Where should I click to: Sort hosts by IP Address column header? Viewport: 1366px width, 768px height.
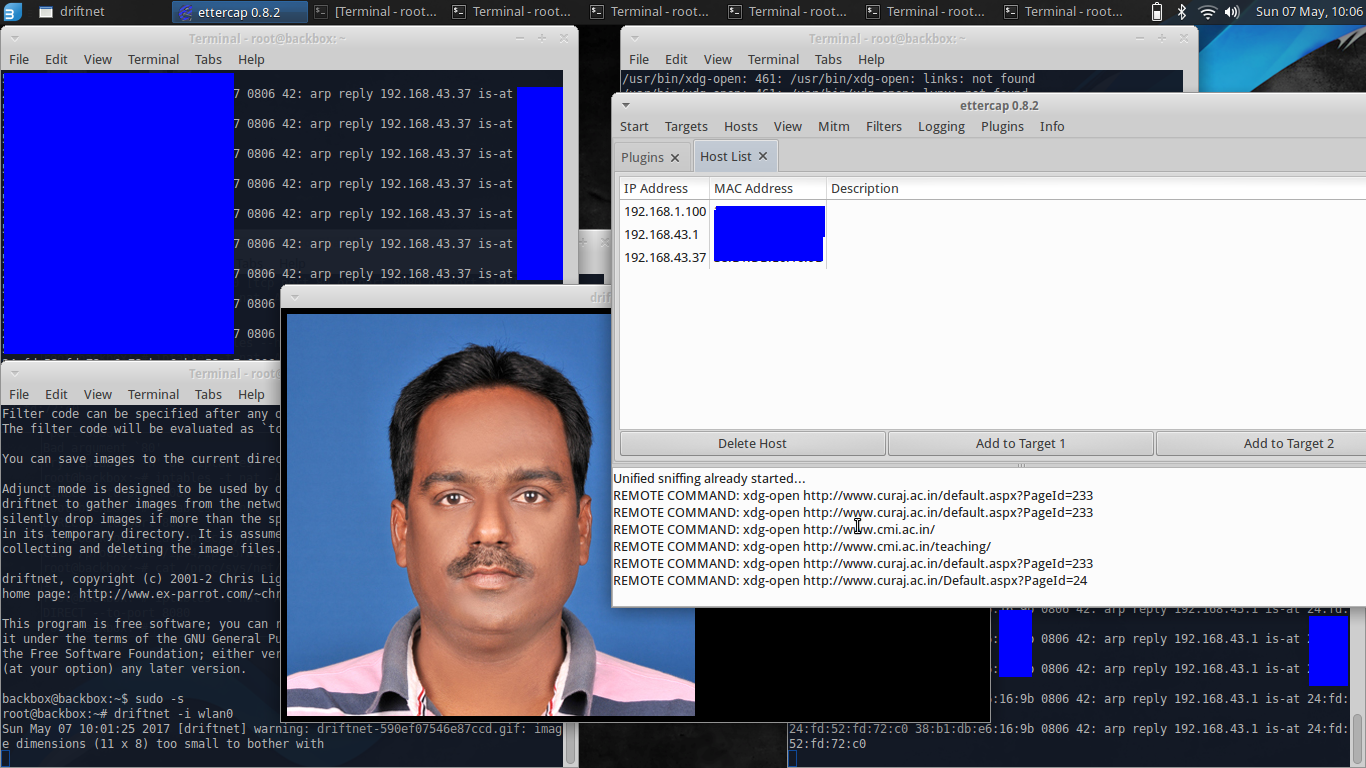coord(665,188)
